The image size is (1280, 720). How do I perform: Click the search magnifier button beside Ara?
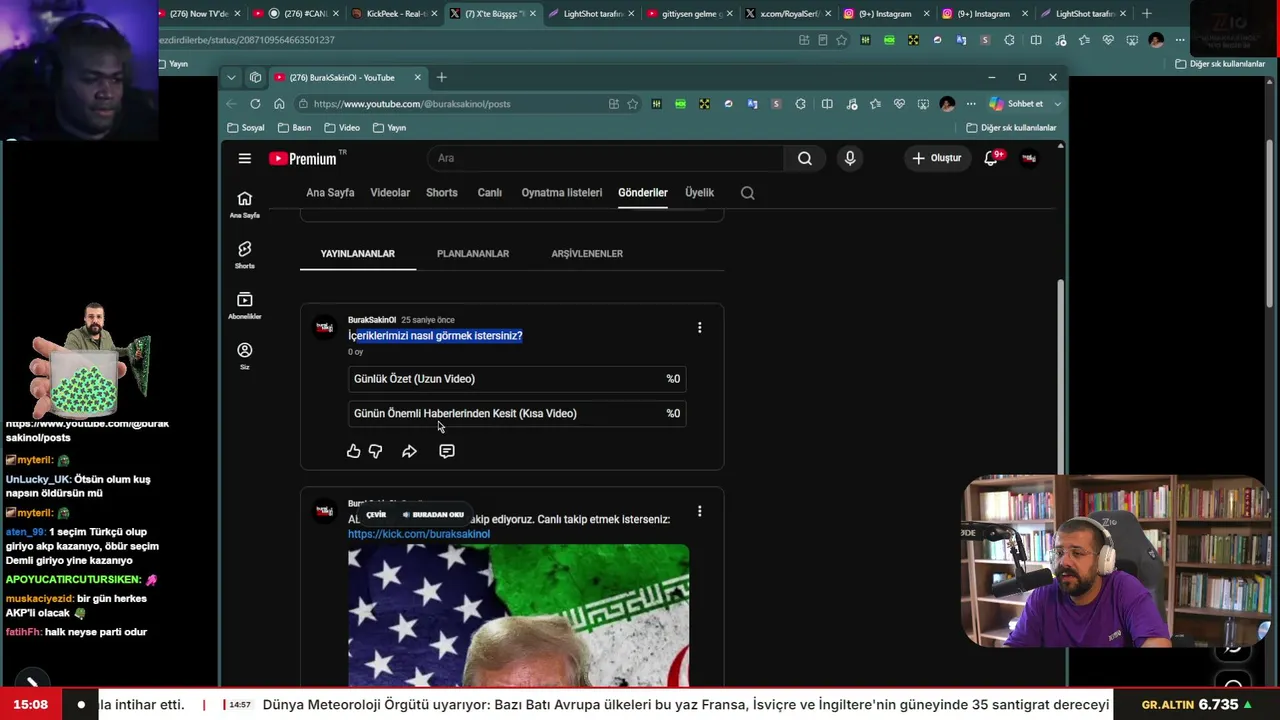pyautogui.click(x=805, y=158)
